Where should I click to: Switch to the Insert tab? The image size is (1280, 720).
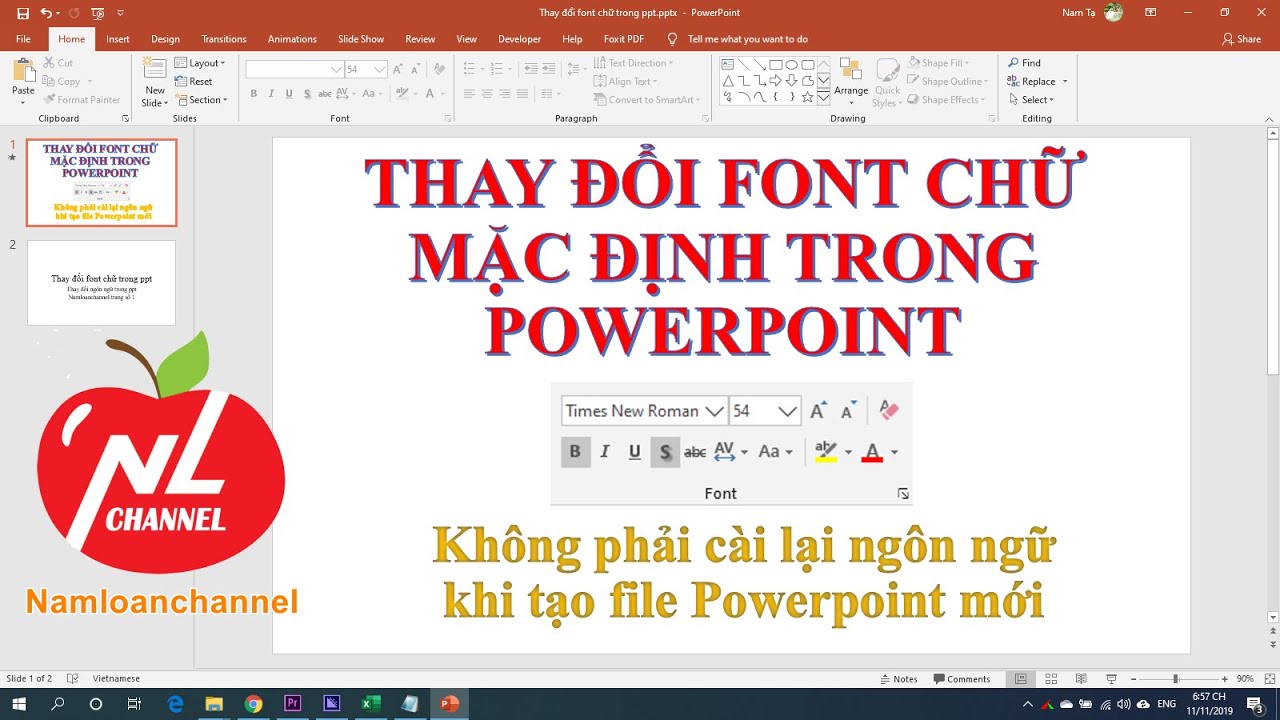click(x=118, y=39)
